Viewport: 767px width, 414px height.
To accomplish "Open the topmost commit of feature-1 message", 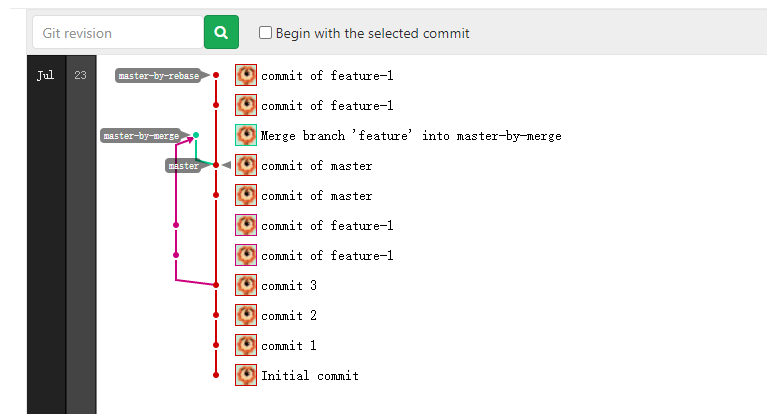I will (x=327, y=75).
